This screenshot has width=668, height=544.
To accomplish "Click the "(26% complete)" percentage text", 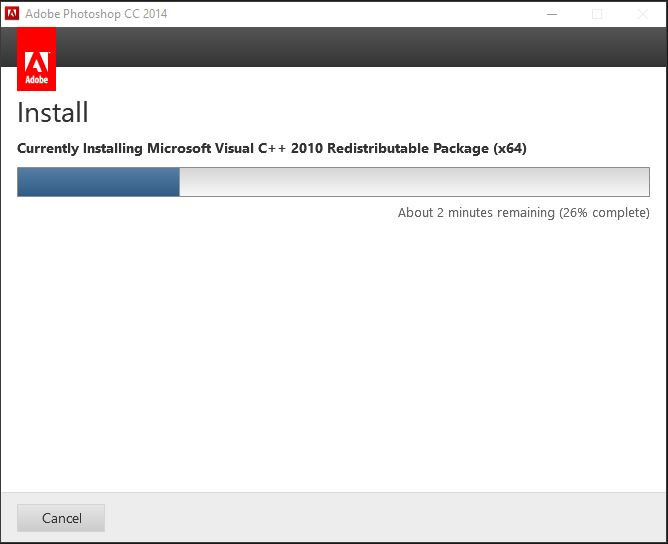I will pos(604,212).
